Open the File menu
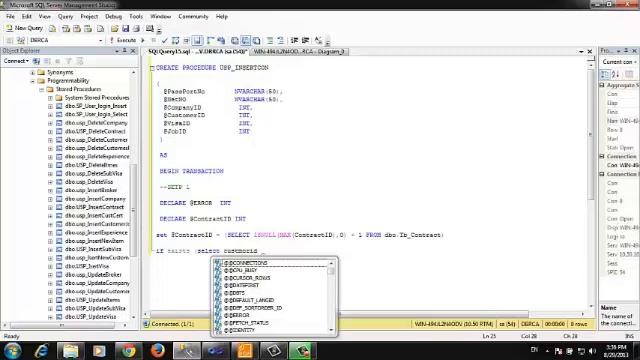This screenshot has width=640, height=360. 10,17
